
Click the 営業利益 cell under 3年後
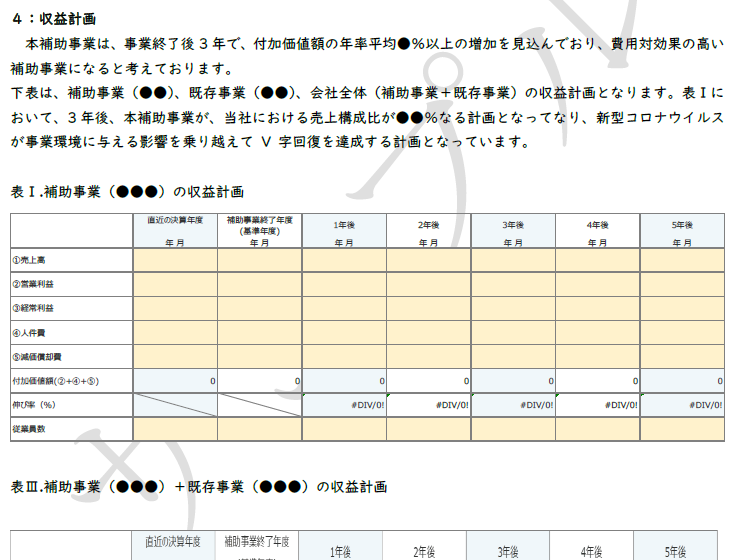click(x=513, y=284)
